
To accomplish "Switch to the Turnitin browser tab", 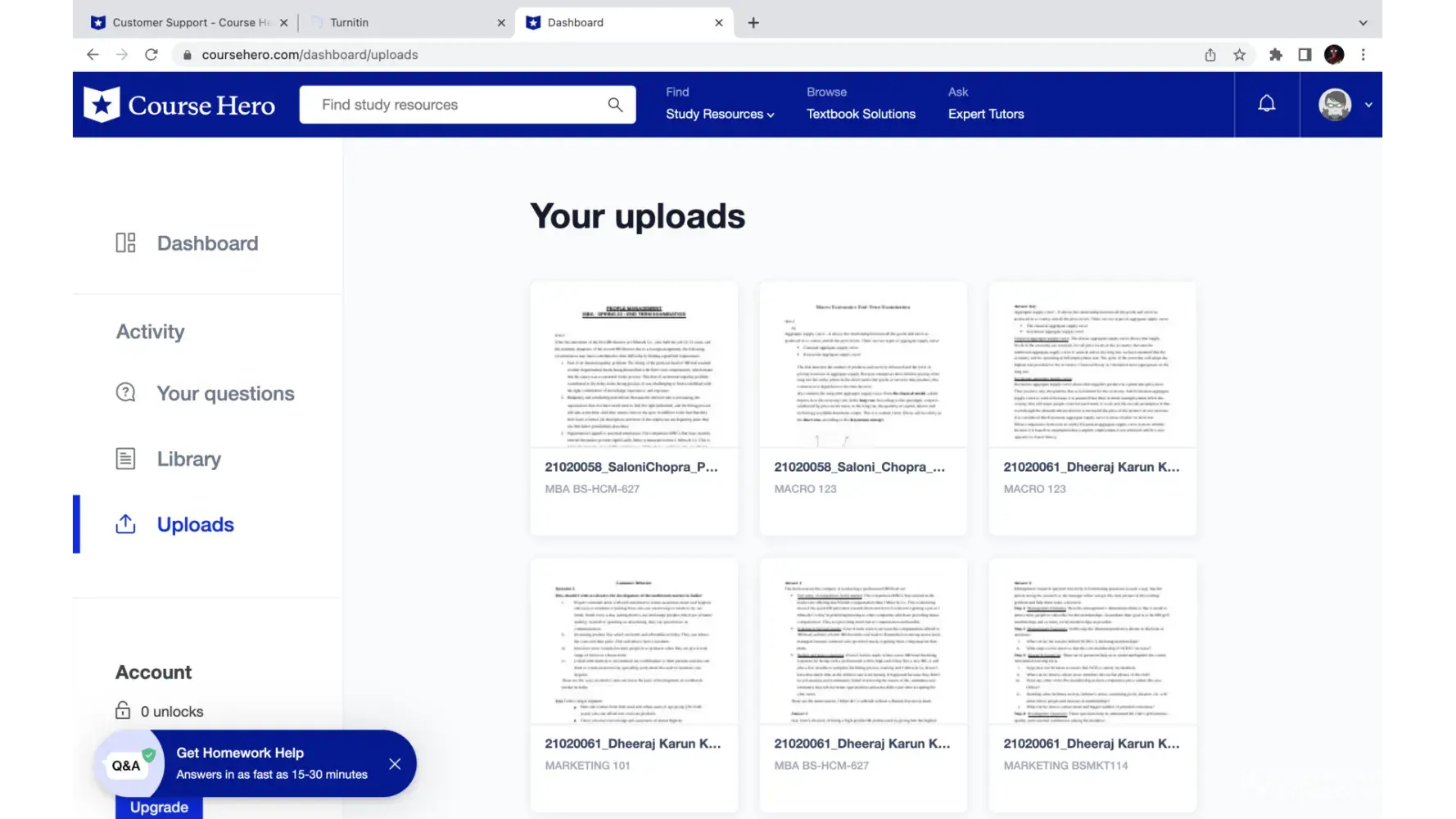I will 407,23.
